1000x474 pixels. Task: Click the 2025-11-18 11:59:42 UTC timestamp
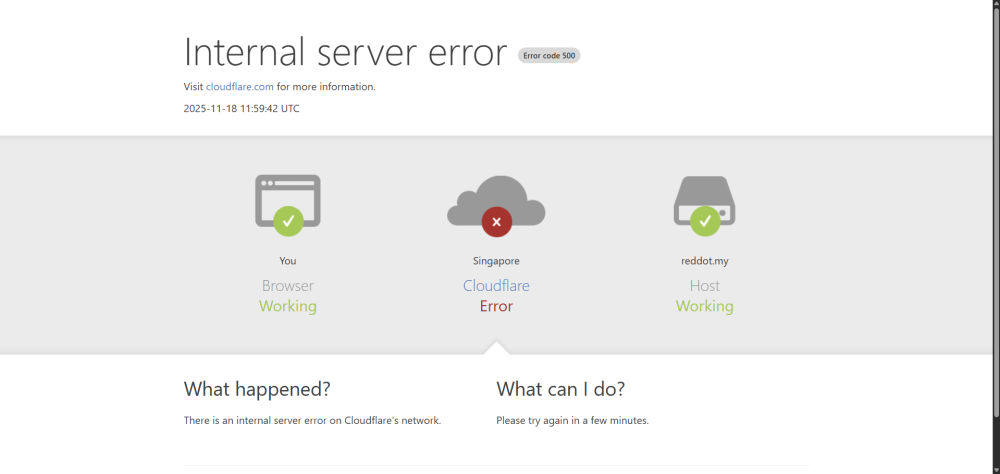tap(241, 108)
